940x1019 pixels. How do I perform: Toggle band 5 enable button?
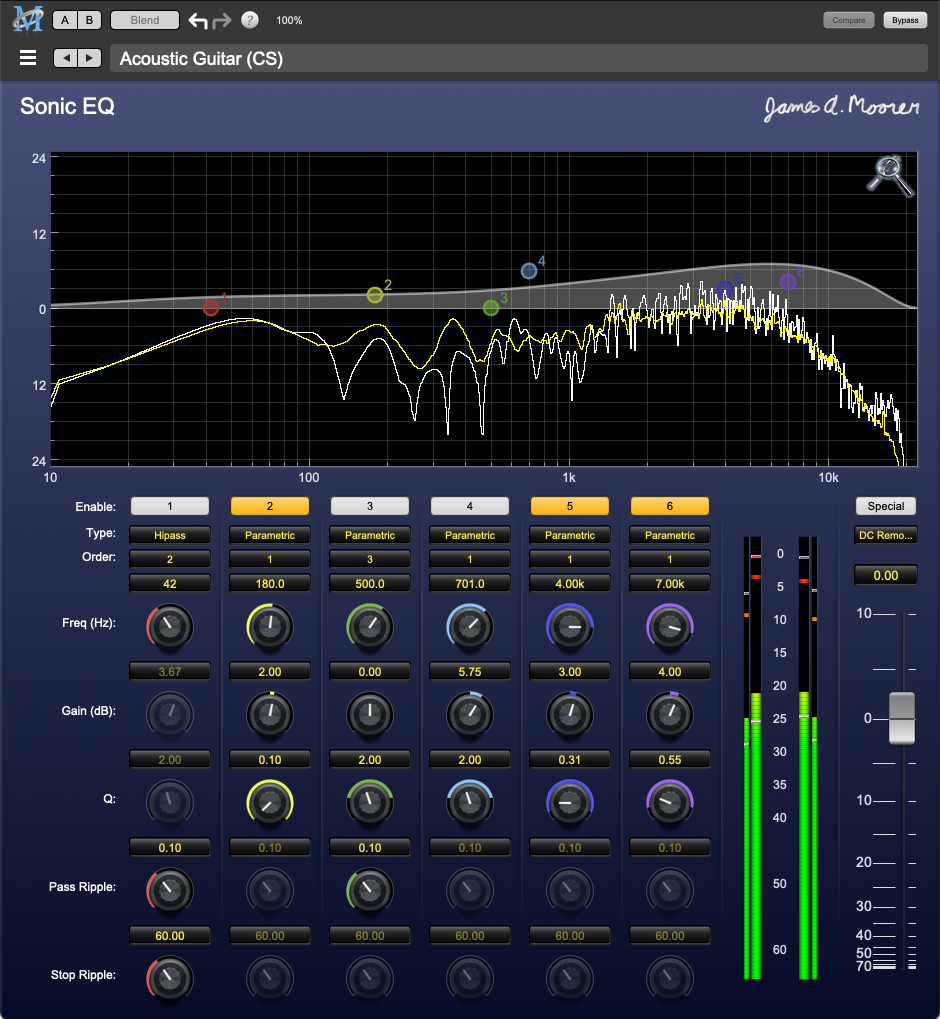[x=570, y=506]
